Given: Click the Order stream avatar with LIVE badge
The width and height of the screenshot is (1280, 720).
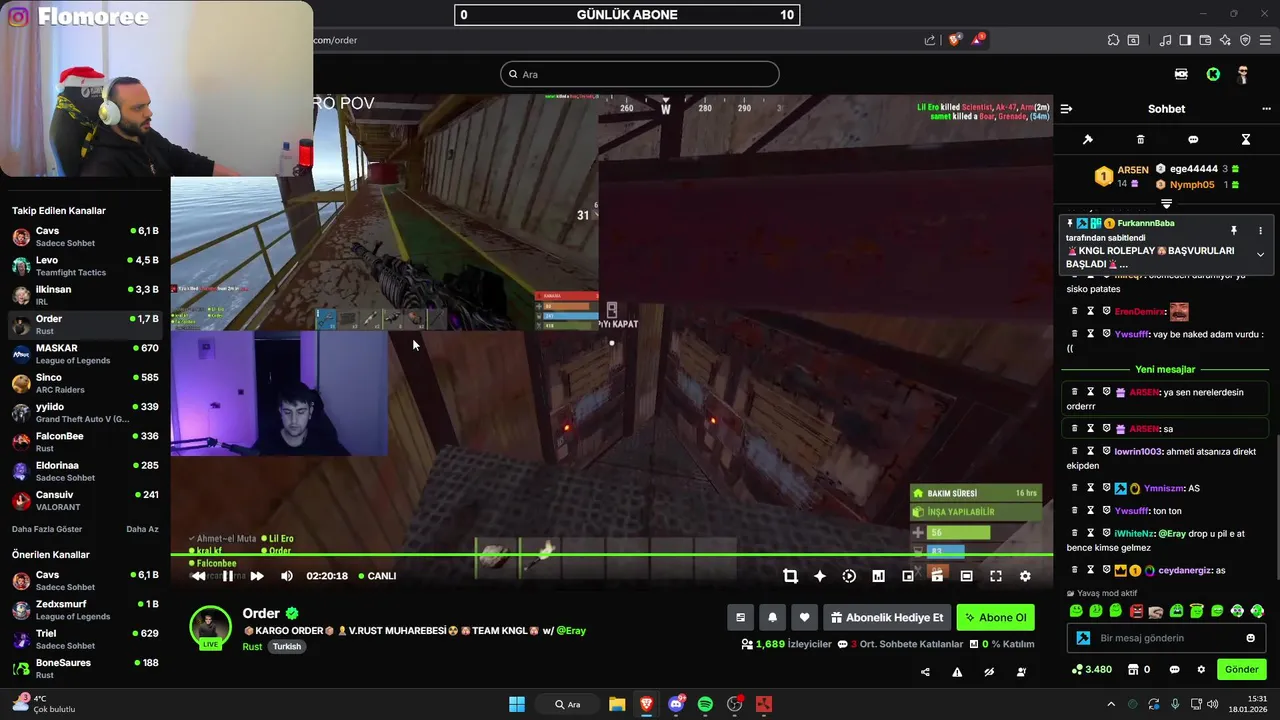Looking at the screenshot, I should tap(210, 627).
